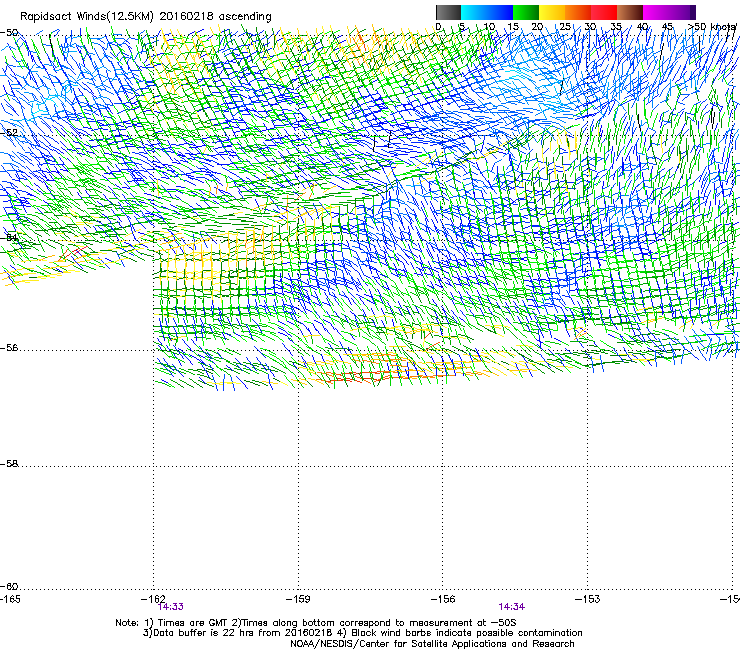Click the '25' value under the color bar
740x650 pixels.
[x=565, y=27]
